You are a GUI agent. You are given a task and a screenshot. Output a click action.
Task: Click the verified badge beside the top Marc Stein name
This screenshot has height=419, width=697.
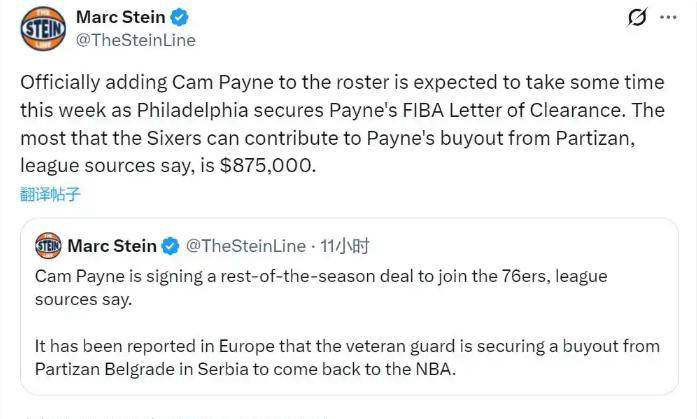[x=182, y=17]
